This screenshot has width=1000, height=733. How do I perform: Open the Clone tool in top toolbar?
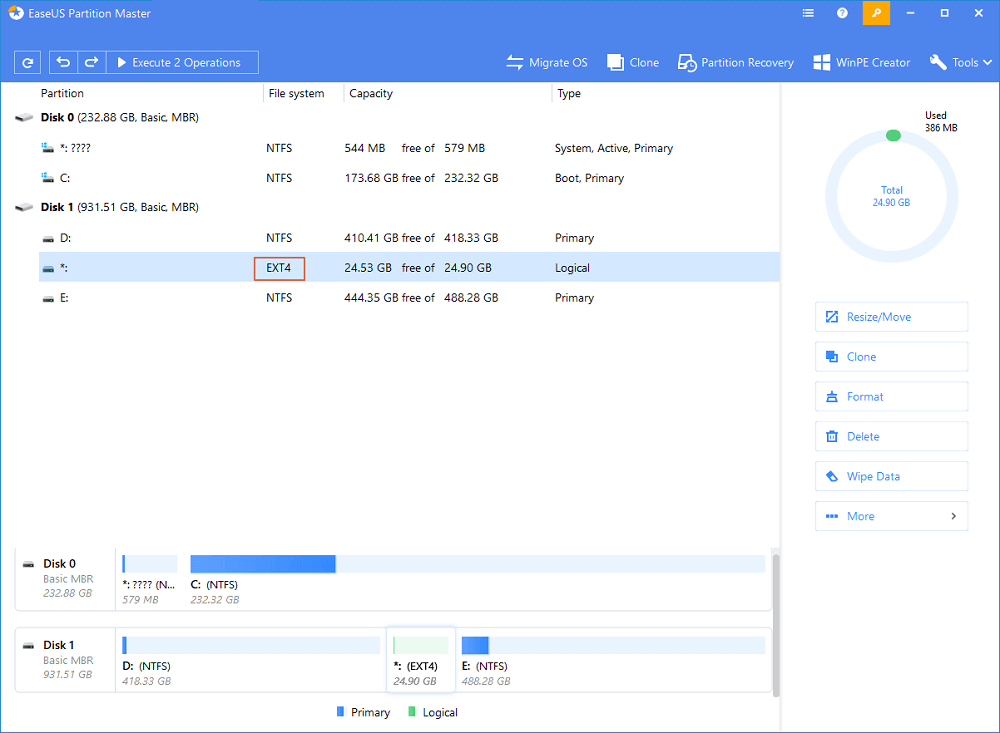click(x=633, y=63)
